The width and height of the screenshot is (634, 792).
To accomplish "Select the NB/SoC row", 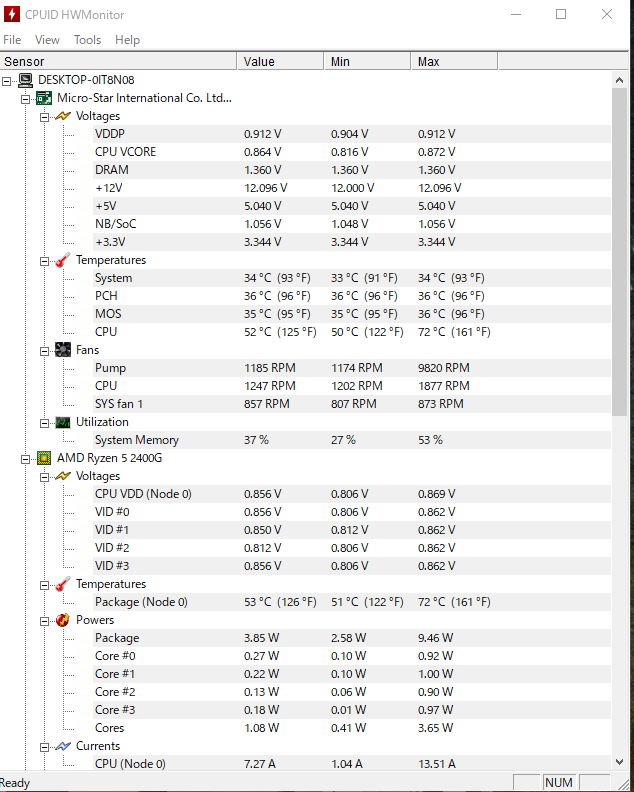I will 352,224.
